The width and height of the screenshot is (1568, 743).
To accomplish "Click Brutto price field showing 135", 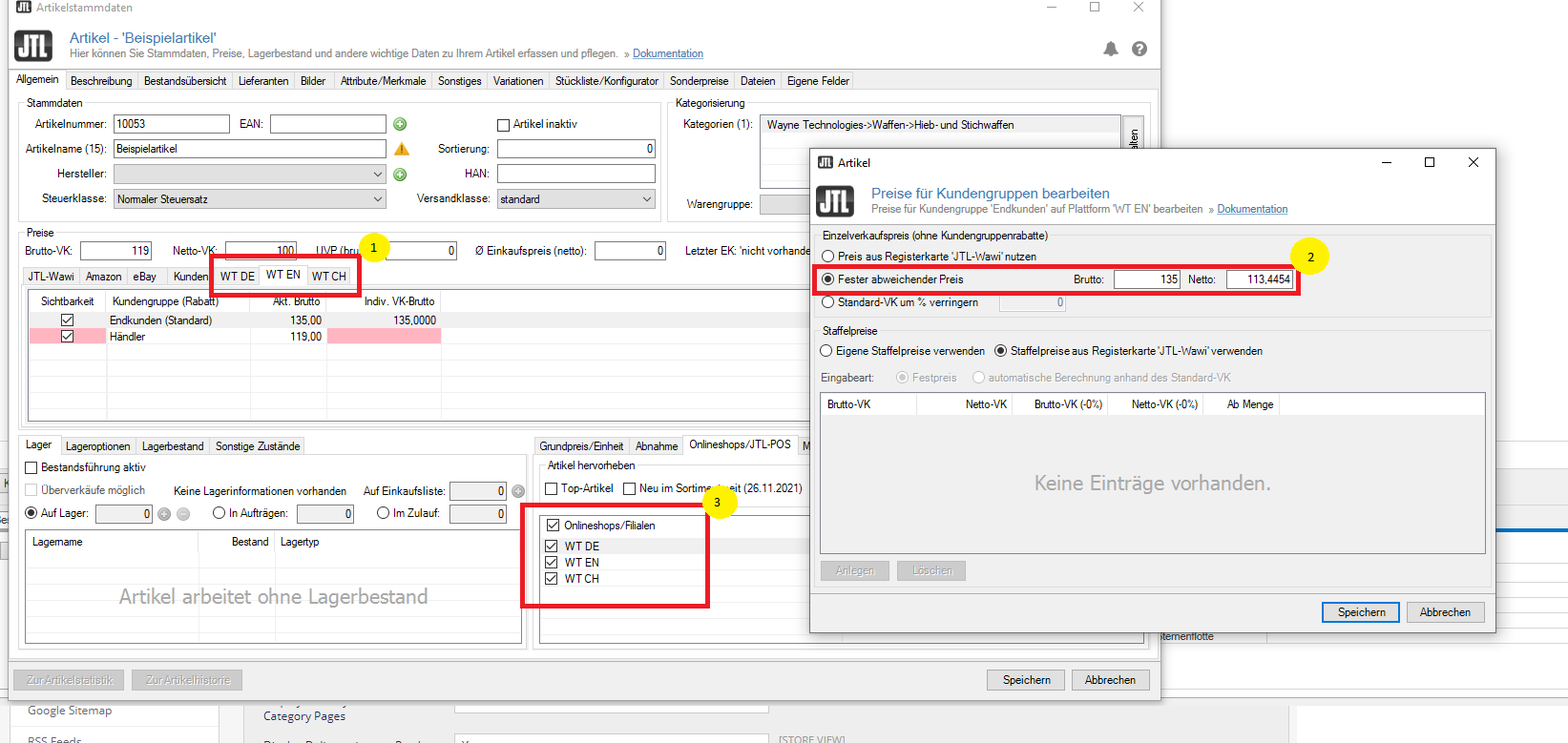I will (1147, 279).
